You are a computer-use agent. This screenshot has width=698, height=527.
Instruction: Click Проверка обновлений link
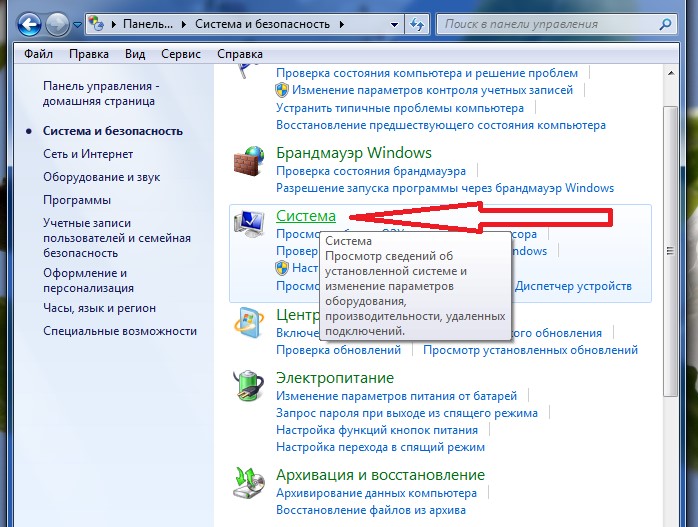338,350
